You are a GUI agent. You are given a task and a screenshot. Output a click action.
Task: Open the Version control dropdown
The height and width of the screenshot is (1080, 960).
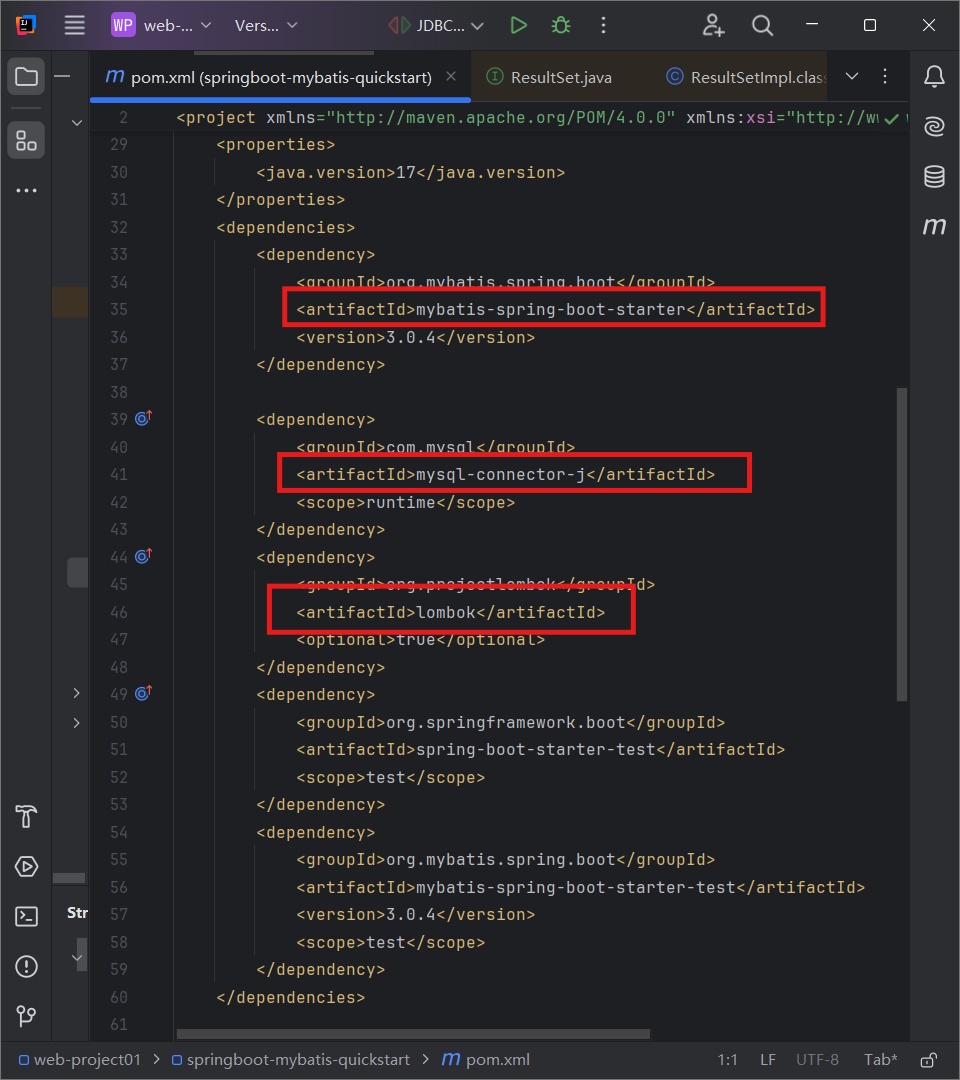click(266, 25)
